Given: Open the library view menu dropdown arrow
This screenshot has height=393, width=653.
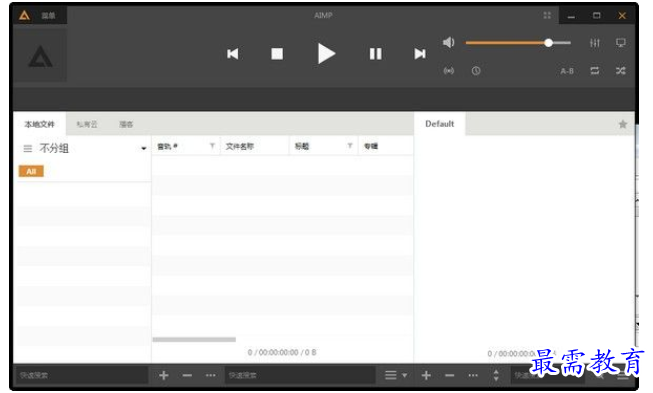Looking at the screenshot, I should 404,376.
